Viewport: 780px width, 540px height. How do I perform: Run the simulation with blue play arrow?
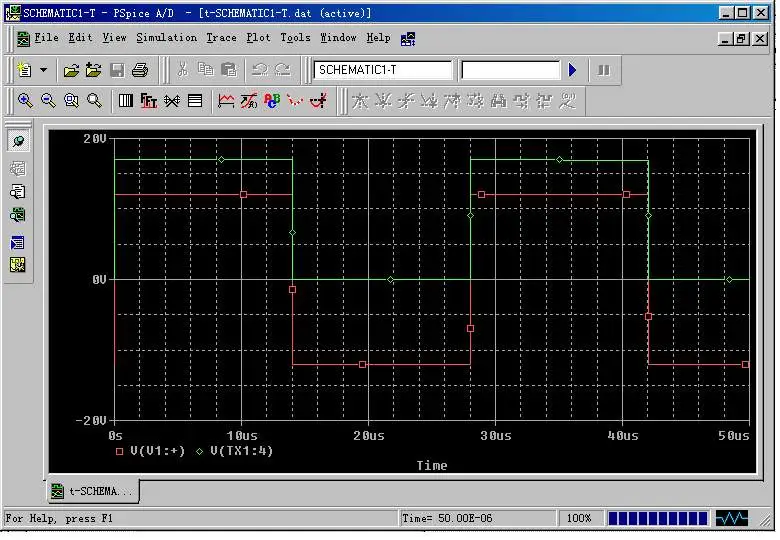[x=573, y=70]
